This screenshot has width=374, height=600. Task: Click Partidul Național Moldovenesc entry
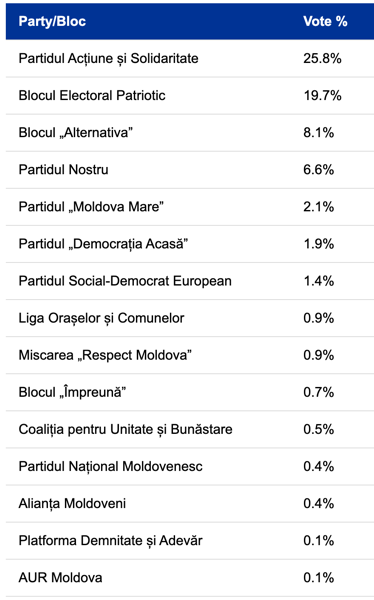coord(111,467)
